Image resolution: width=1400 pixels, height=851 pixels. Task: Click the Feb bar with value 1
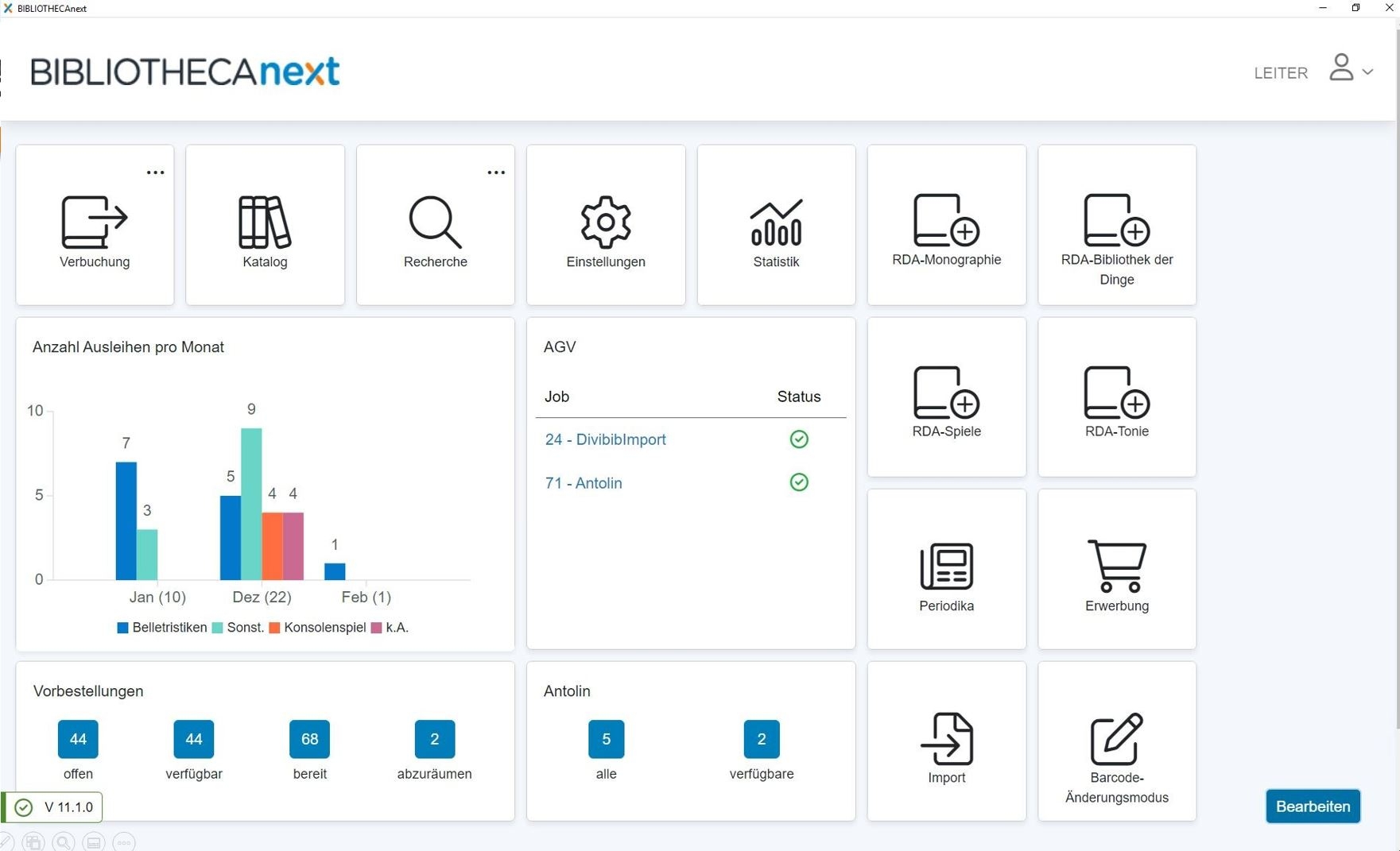(335, 571)
